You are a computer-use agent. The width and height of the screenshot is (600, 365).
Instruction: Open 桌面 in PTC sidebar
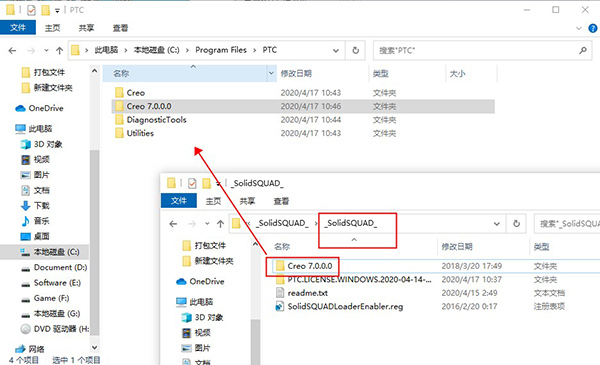[35, 236]
